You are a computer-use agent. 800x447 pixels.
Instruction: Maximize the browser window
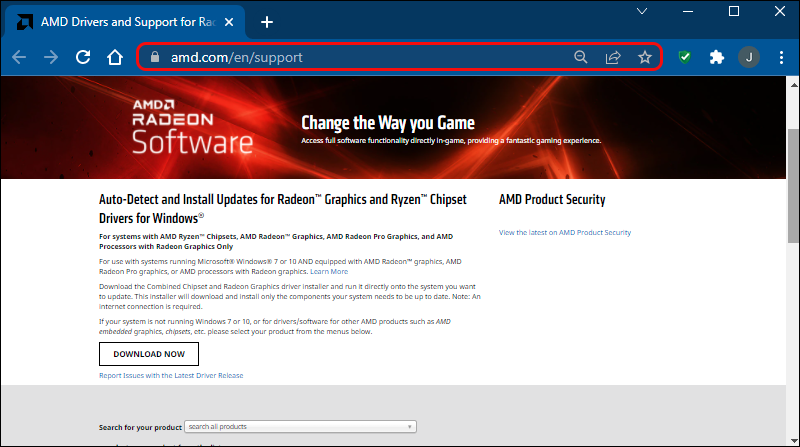pos(734,11)
